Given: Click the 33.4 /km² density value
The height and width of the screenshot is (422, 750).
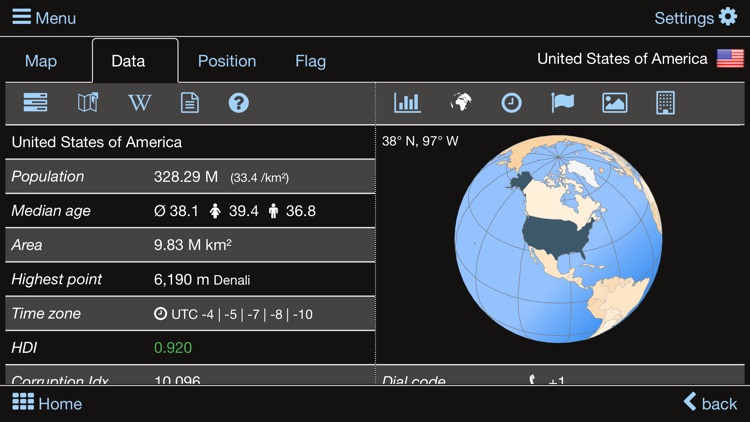Looking at the screenshot, I should click(259, 178).
